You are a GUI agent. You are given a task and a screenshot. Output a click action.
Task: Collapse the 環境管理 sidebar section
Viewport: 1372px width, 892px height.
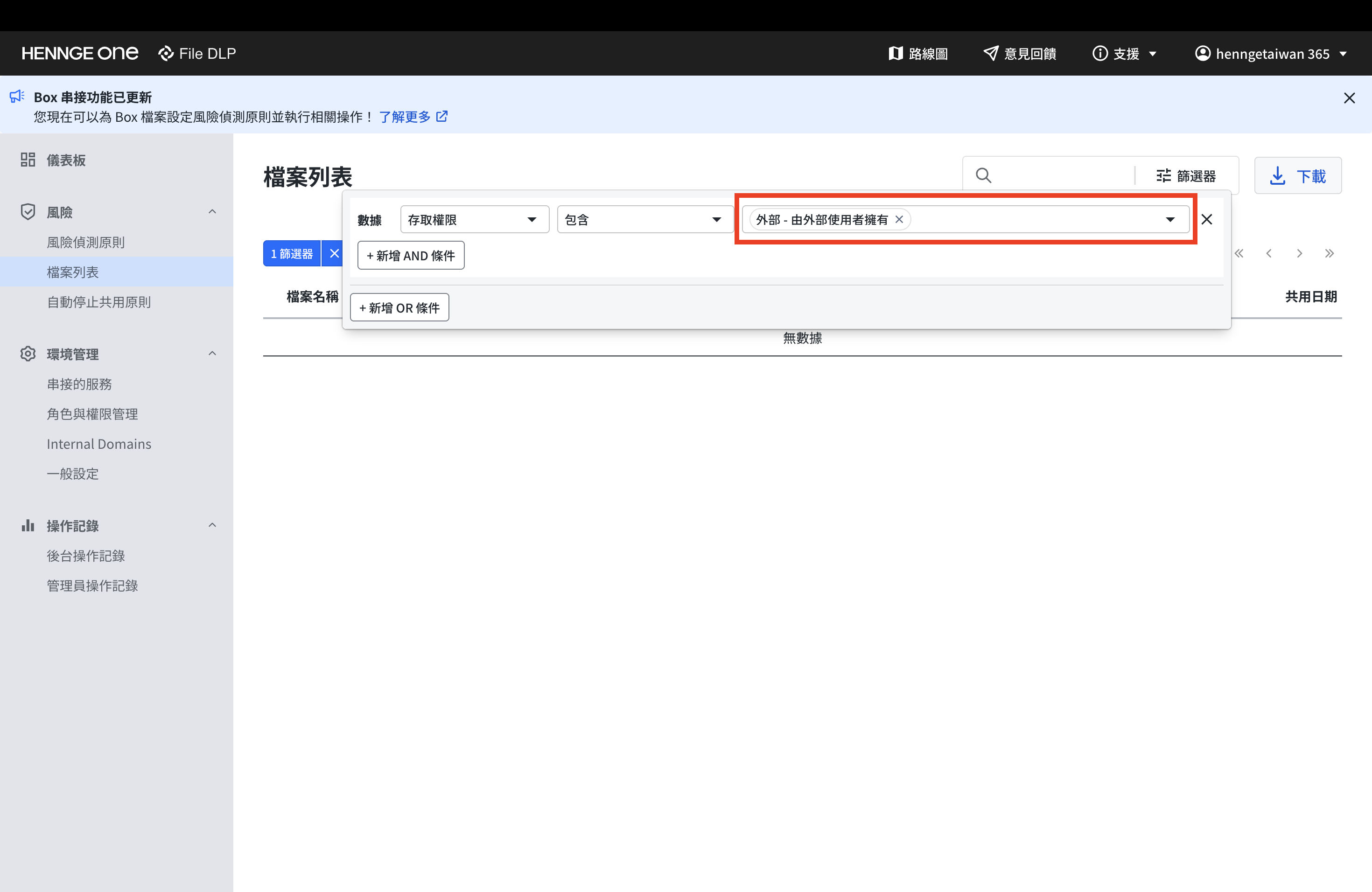[212, 353]
